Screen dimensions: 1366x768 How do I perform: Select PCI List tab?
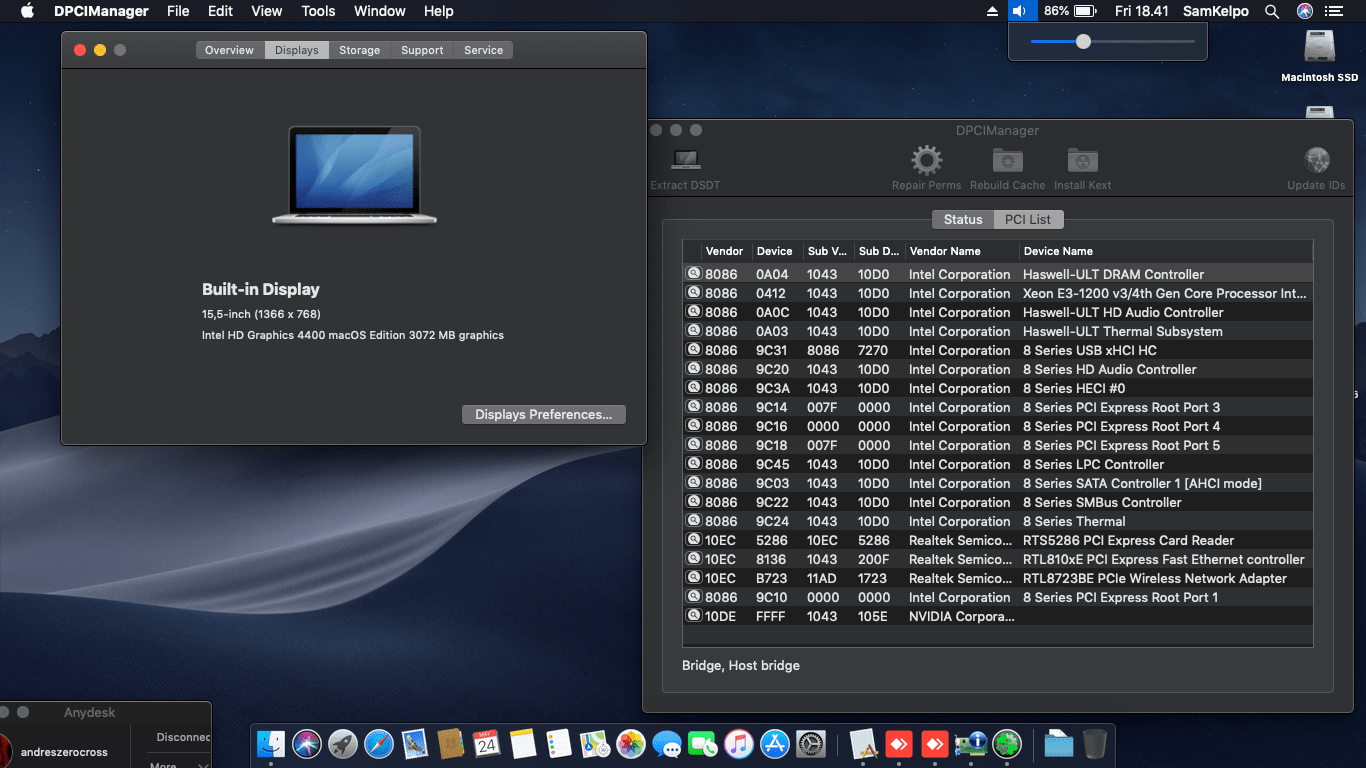1028,219
